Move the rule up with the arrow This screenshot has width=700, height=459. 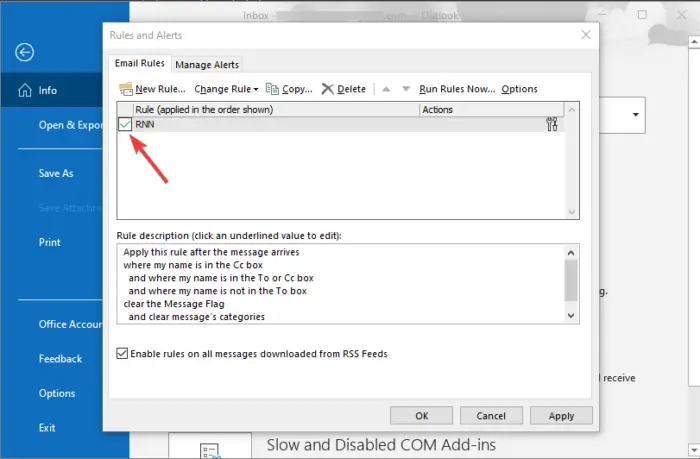point(386,89)
